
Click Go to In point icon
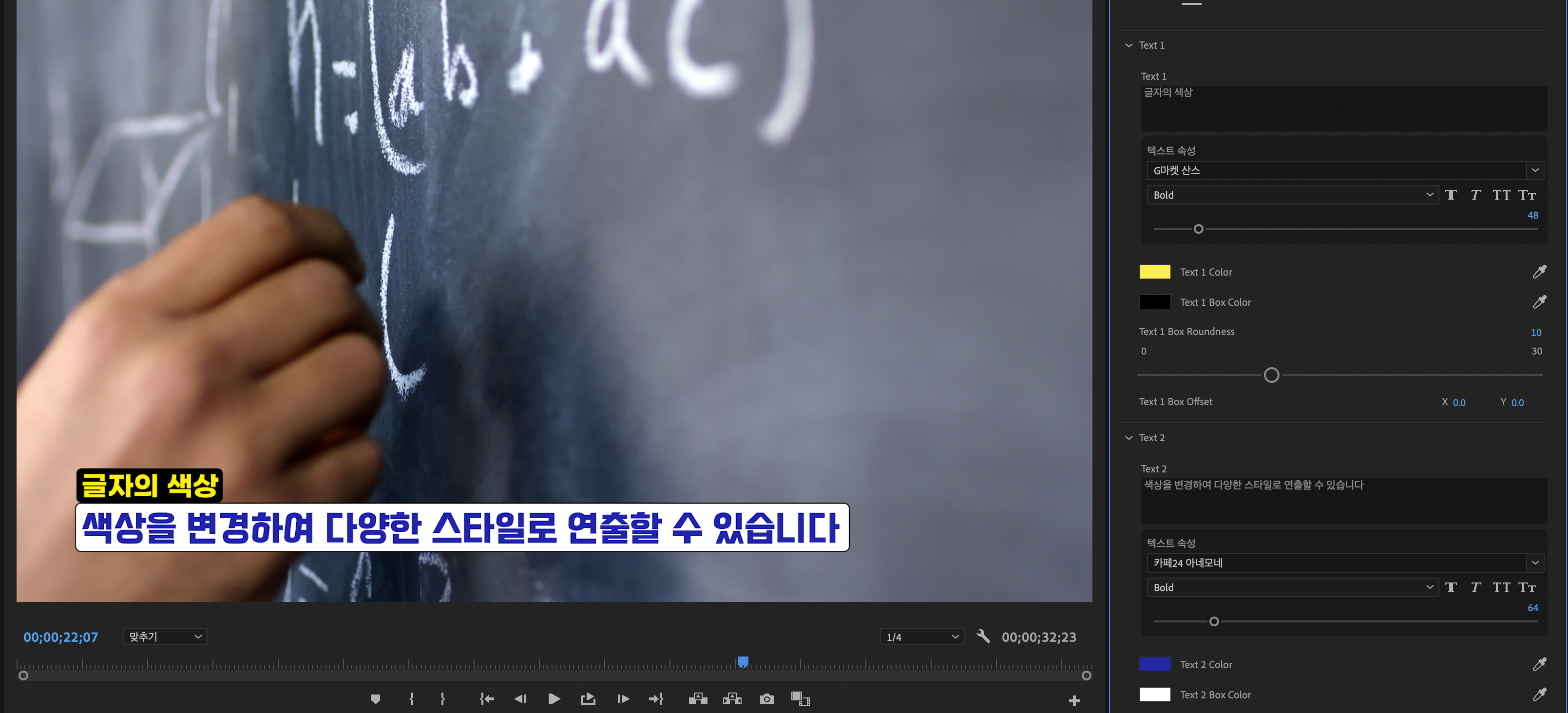coord(486,699)
